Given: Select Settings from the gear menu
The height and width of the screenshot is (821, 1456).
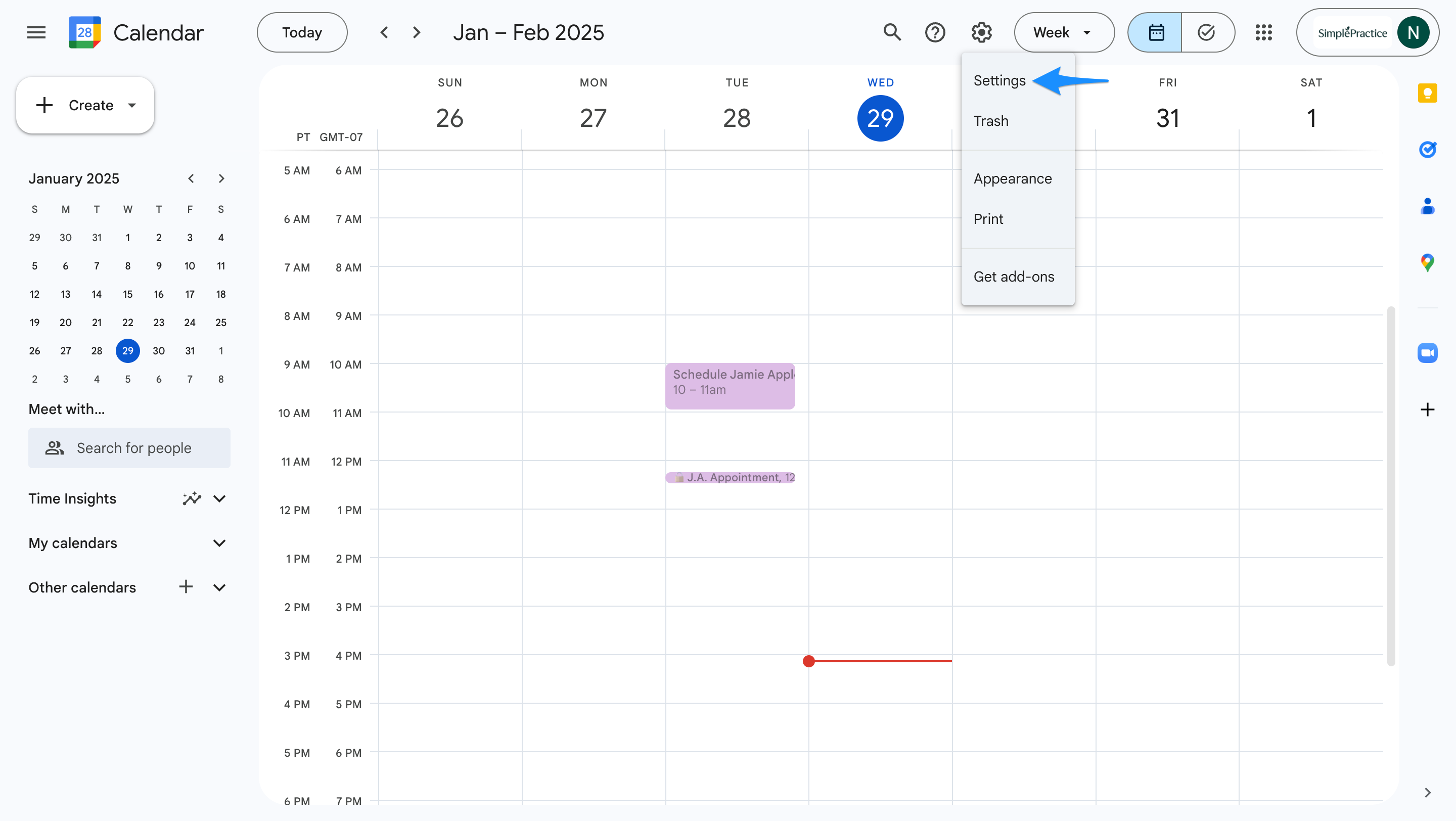Looking at the screenshot, I should [x=999, y=81].
